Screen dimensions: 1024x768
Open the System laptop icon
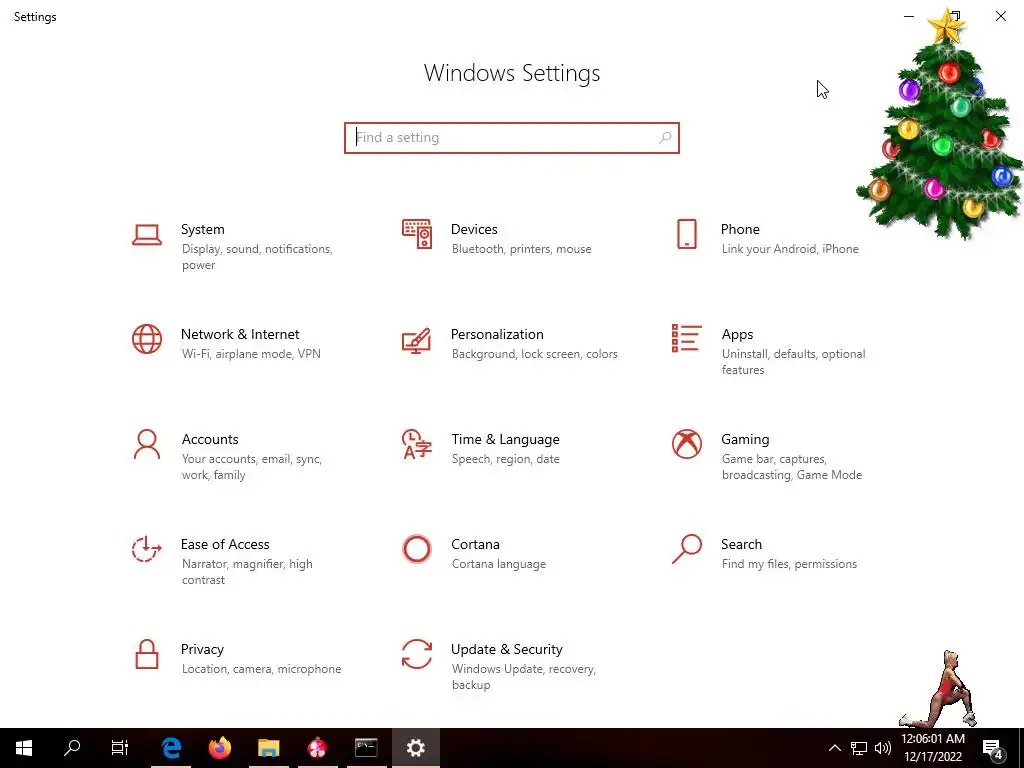pos(147,235)
